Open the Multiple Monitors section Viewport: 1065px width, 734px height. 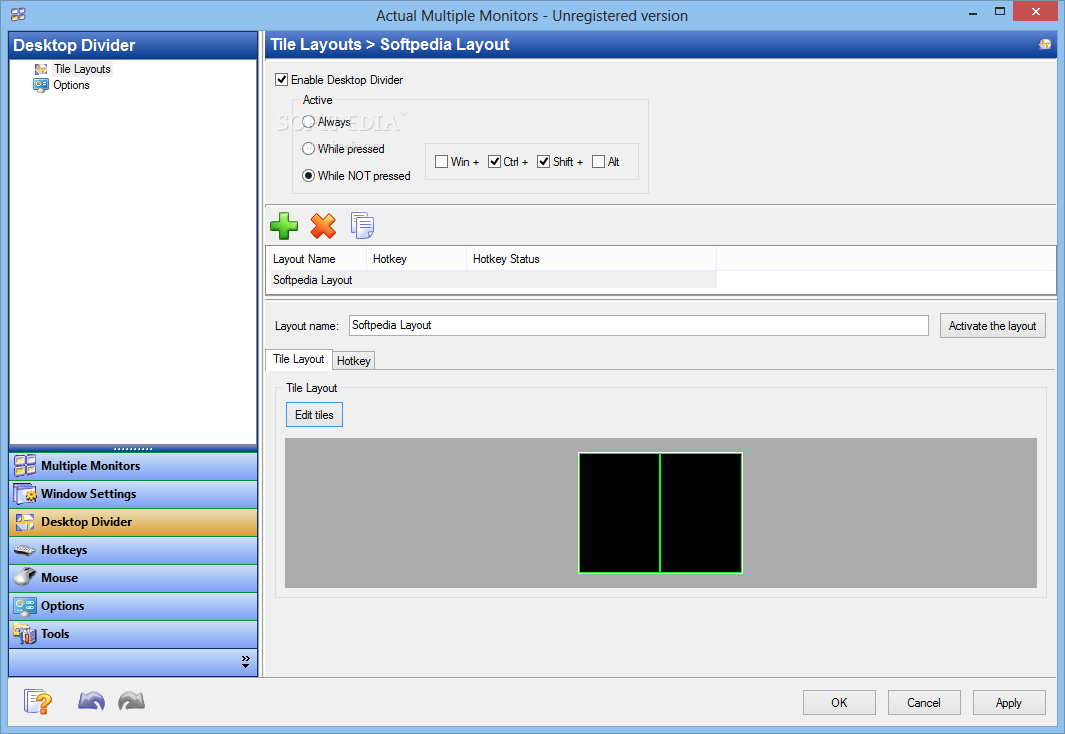(133, 466)
